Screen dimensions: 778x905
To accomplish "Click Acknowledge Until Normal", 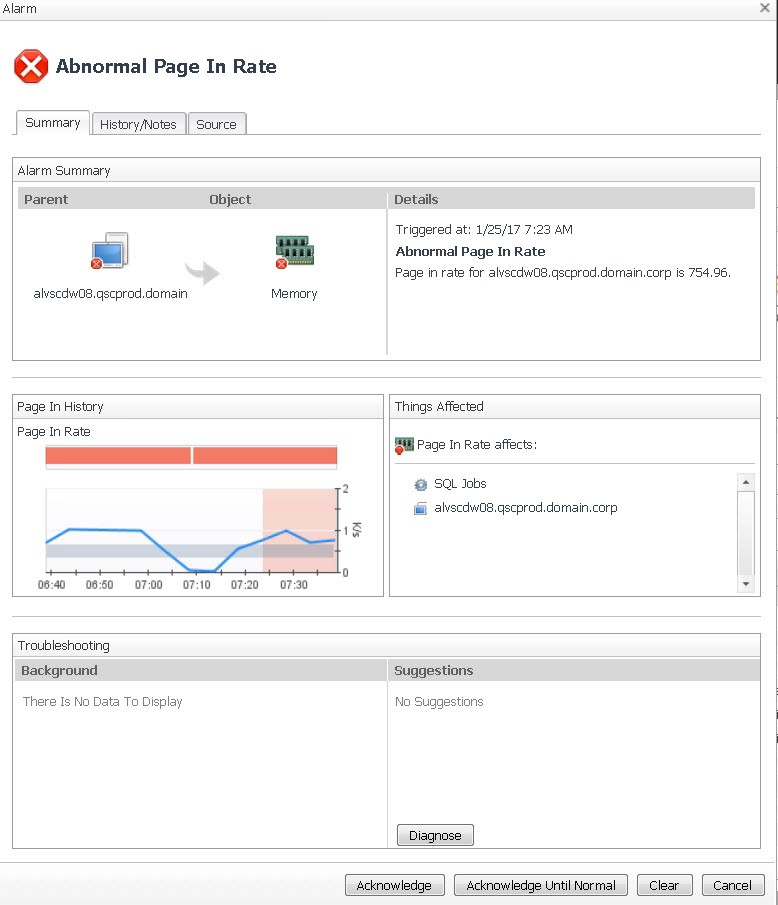I will (541, 885).
